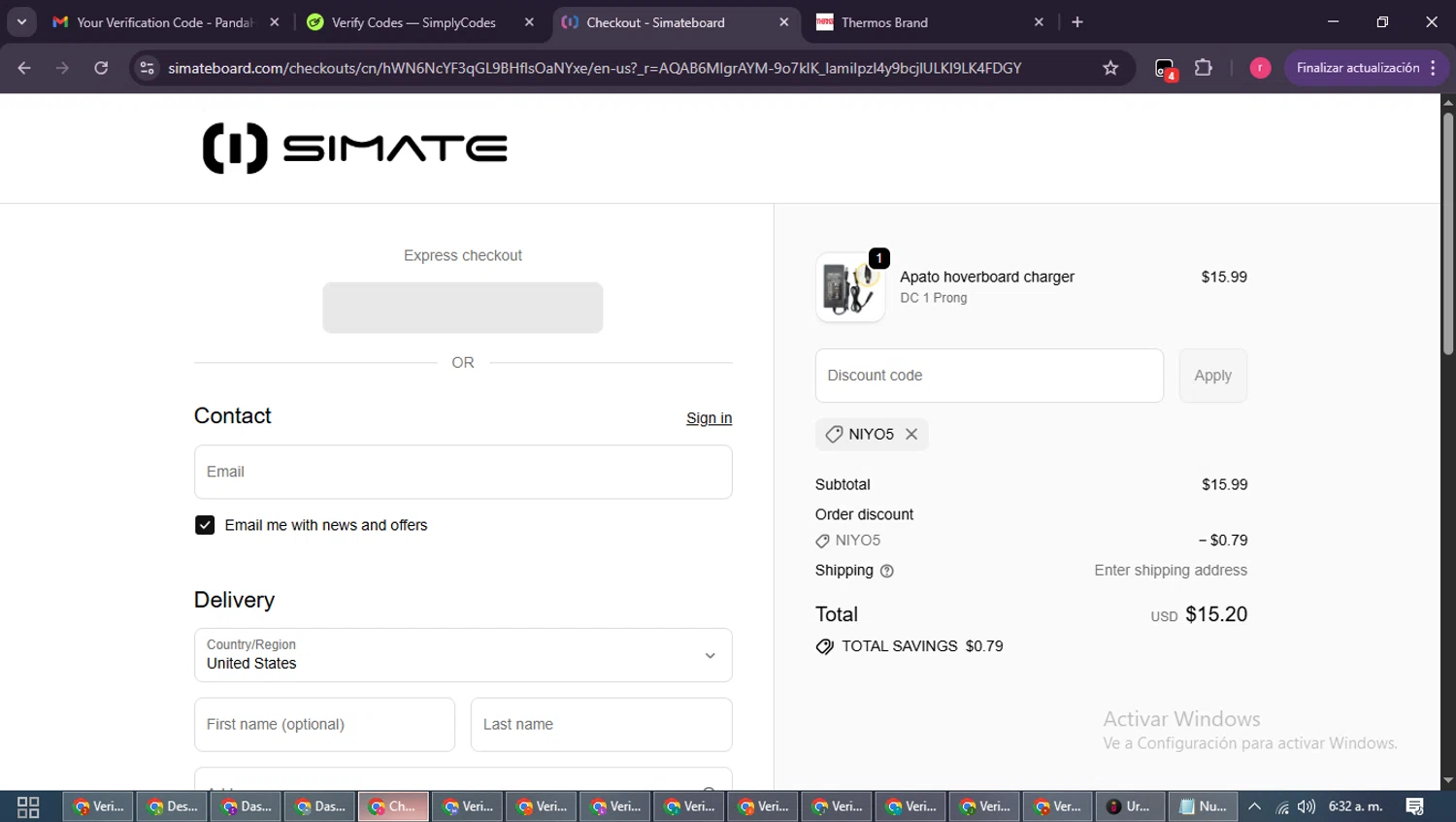Screen dimensions: 1456x822
Task: Select the Checkout - Simateboard tab
Action: (668, 22)
